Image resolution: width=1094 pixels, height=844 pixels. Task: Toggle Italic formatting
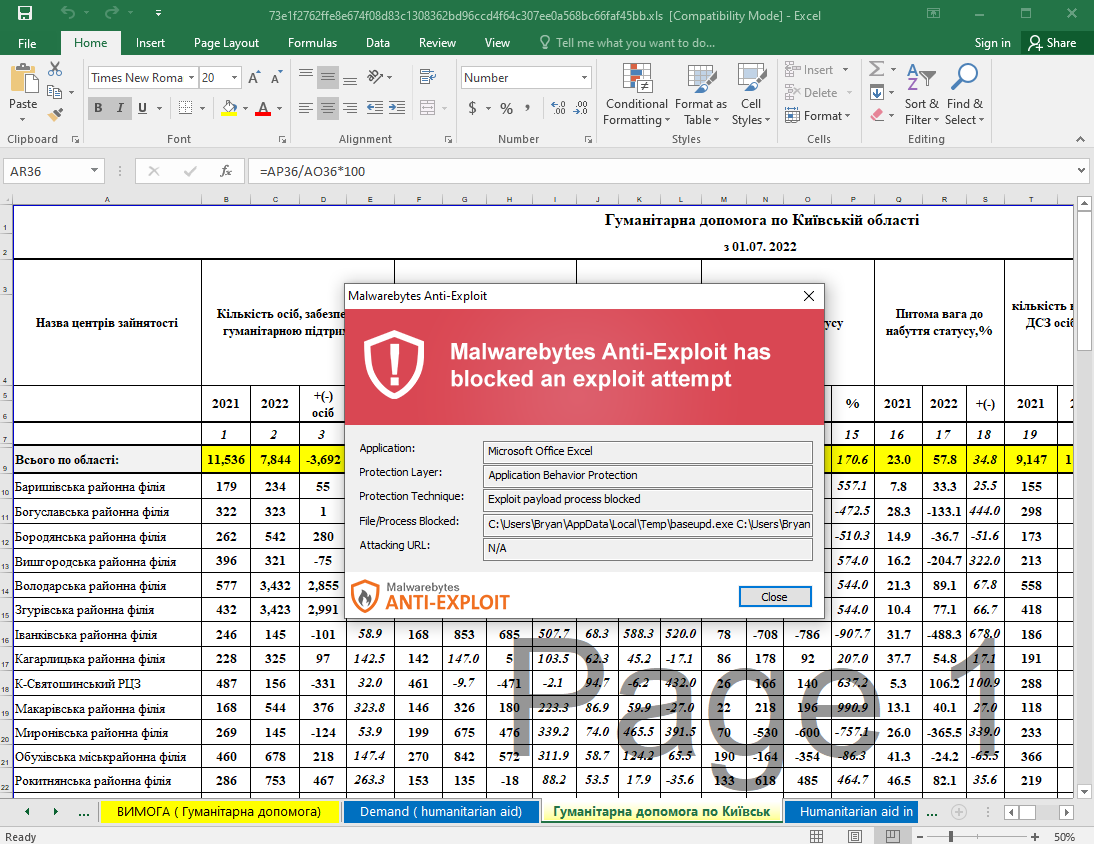pyautogui.click(x=122, y=108)
